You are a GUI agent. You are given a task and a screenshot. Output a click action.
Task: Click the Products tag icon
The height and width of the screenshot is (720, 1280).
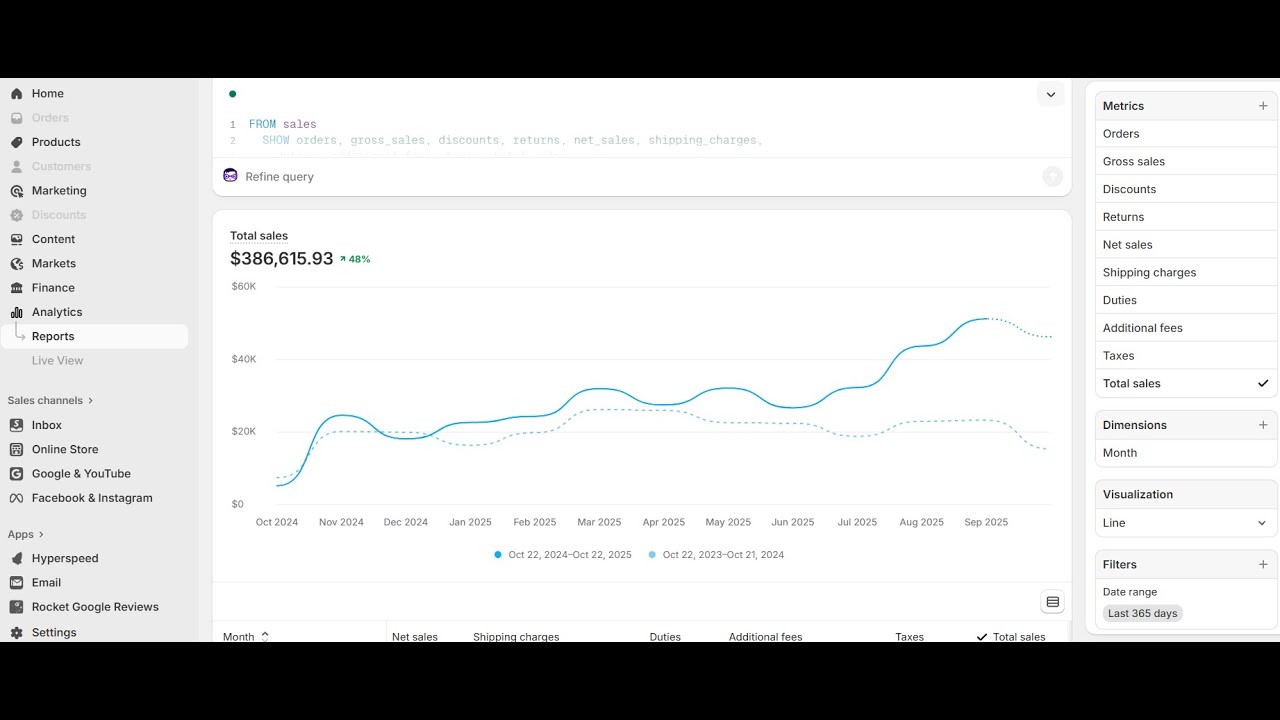pos(16,142)
